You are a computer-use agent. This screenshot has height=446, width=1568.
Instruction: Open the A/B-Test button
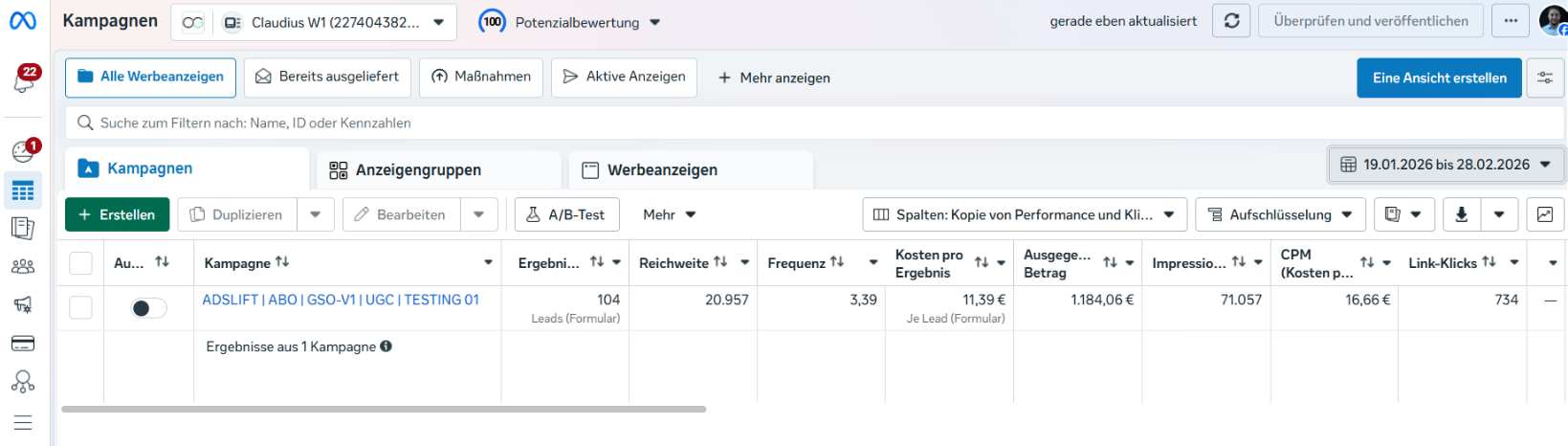pos(566,214)
